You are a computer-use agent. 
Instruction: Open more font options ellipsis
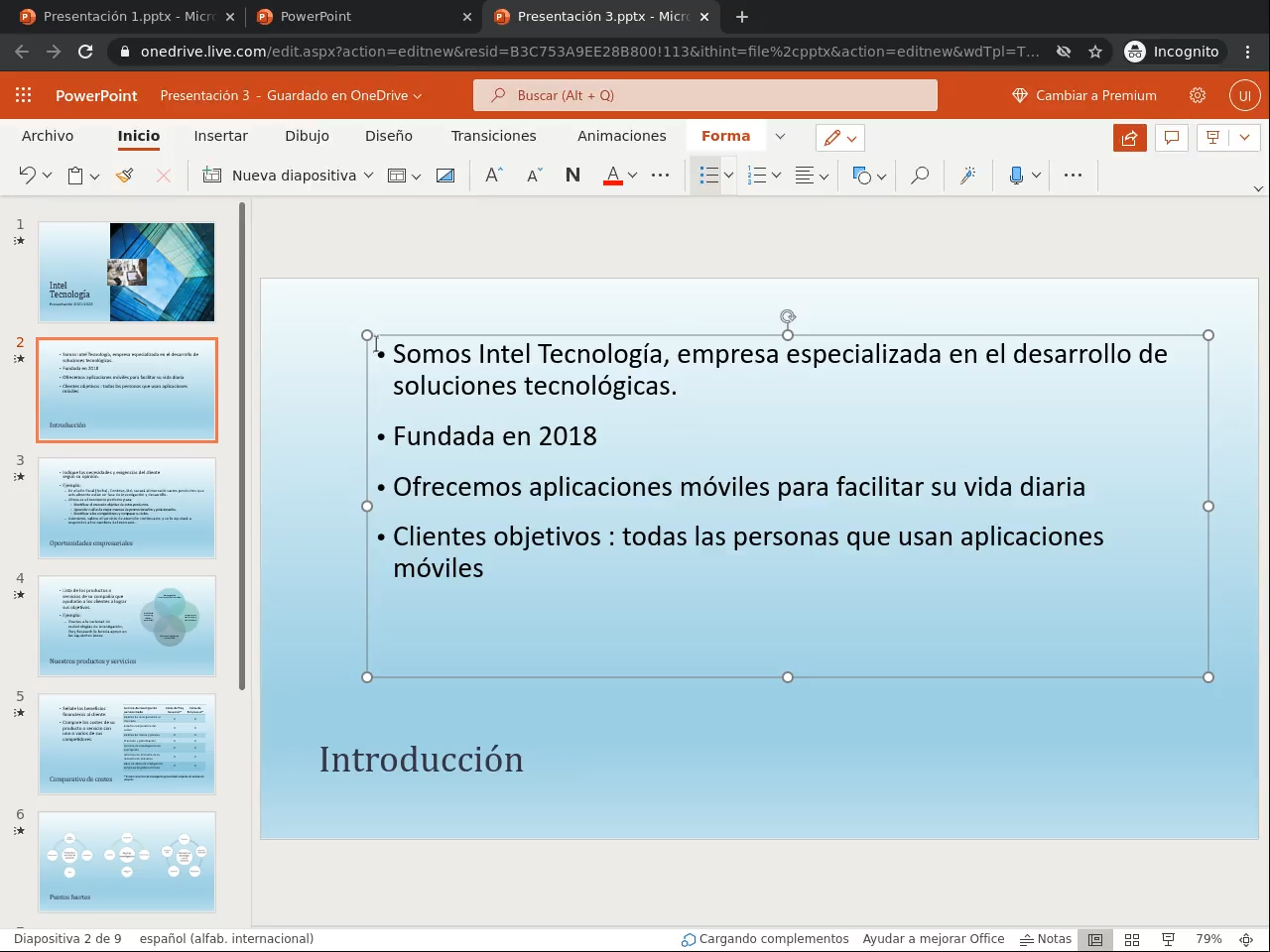[661, 176]
